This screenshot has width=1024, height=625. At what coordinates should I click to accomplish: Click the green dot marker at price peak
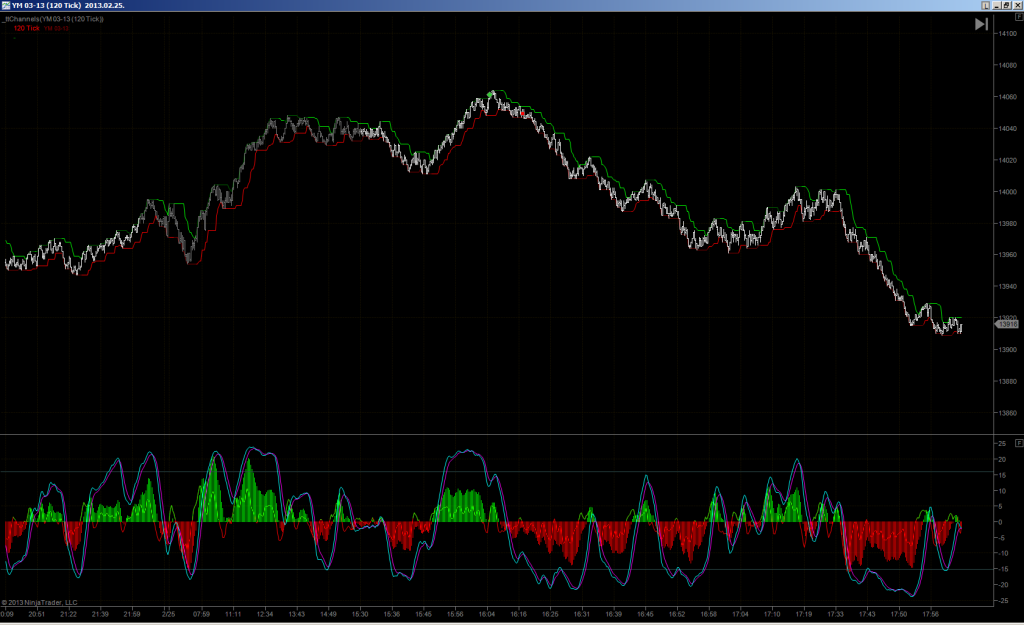coord(490,95)
